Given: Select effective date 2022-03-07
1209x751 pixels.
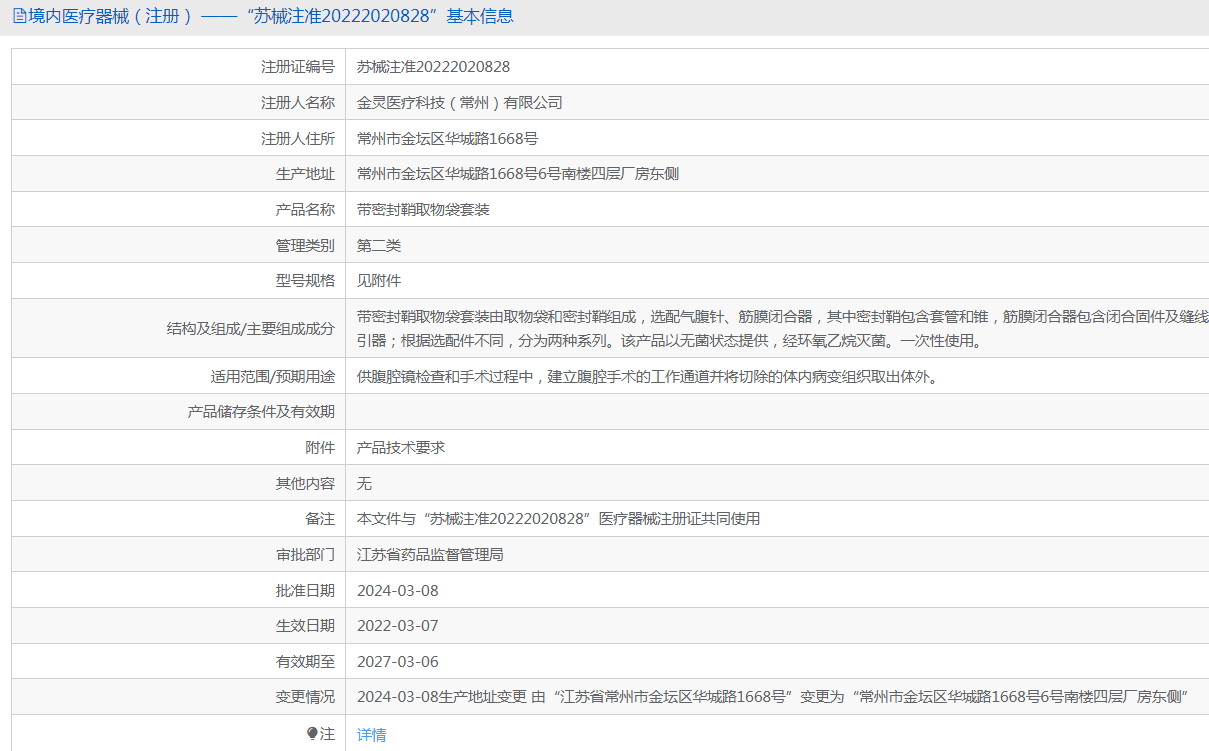Looking at the screenshot, I should coord(398,626).
